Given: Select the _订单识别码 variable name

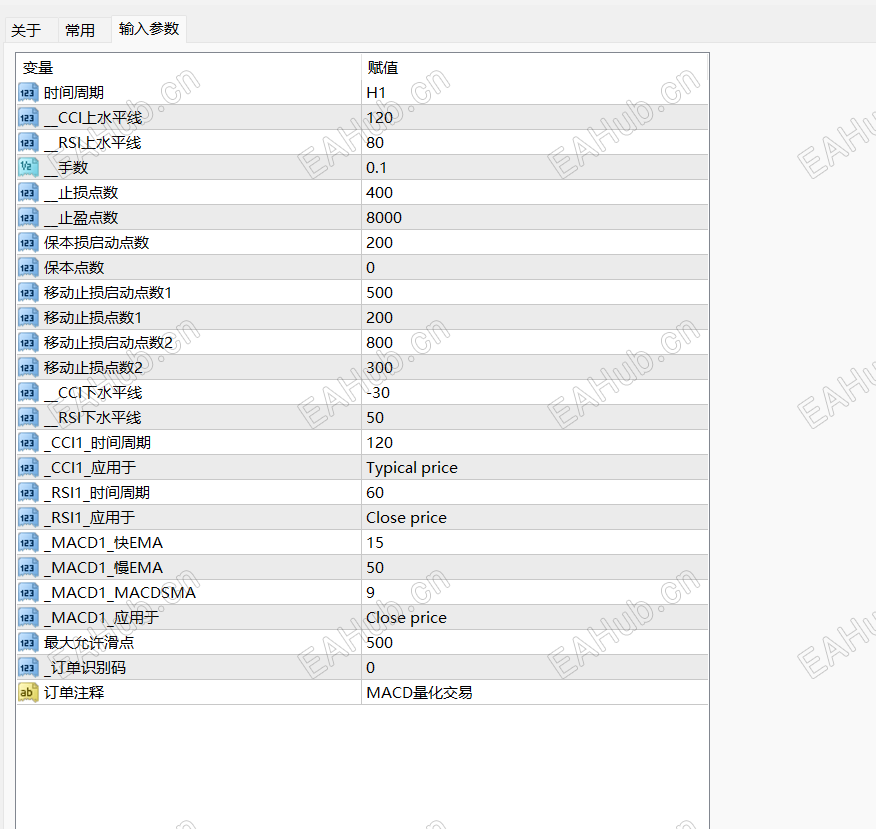Looking at the screenshot, I should pos(85,668).
